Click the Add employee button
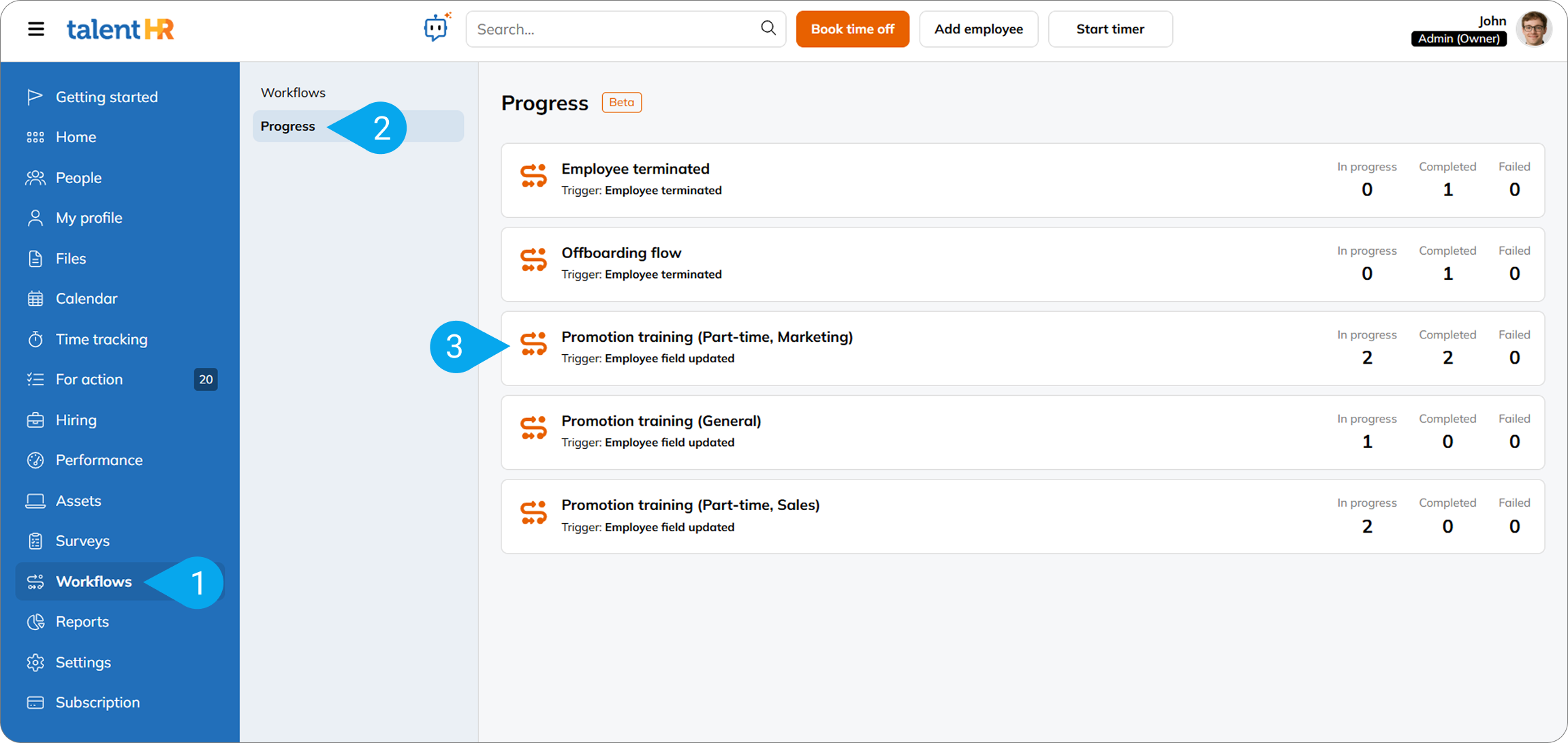The height and width of the screenshot is (743, 1568). click(978, 29)
